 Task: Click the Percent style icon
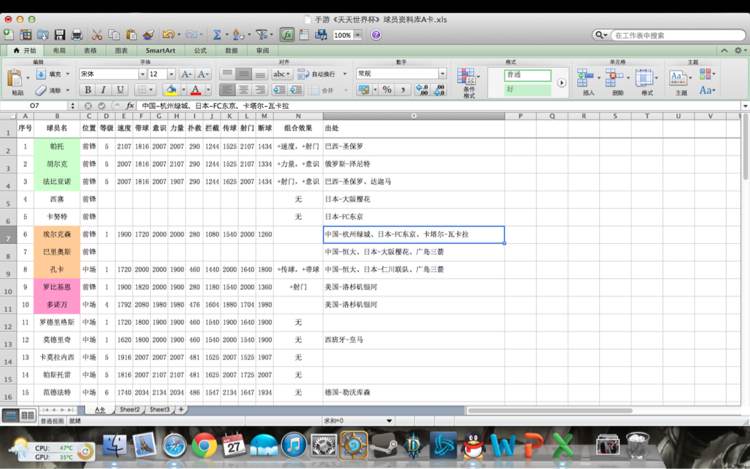tap(387, 89)
